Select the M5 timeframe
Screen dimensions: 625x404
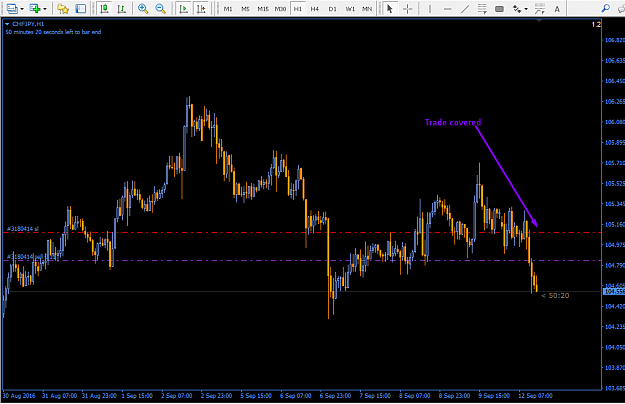(x=245, y=9)
